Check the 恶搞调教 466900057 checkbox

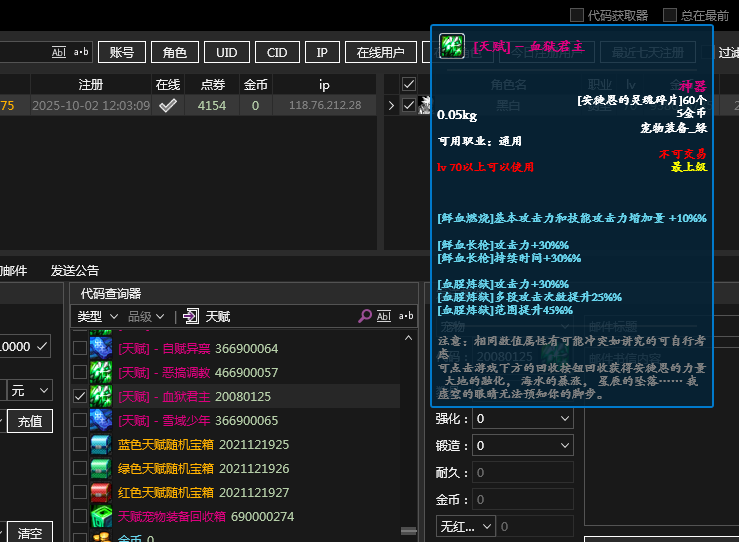tap(80, 372)
